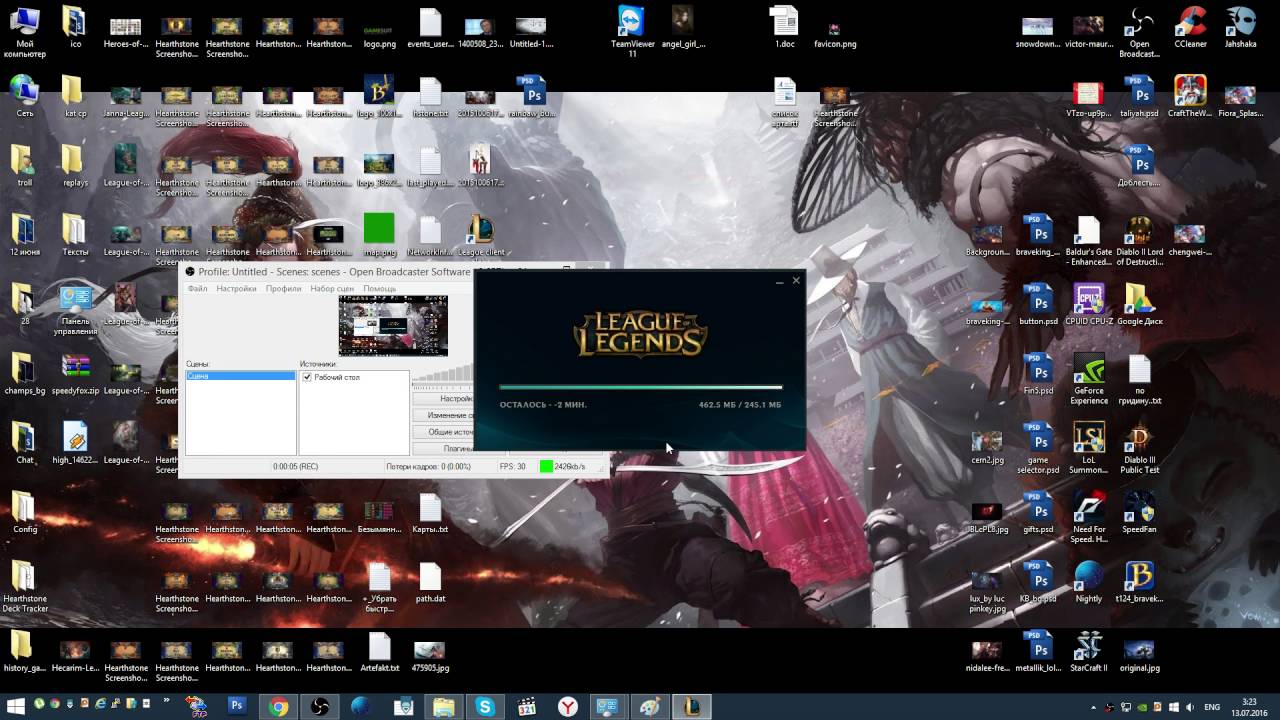Switch the ENG input language indicator
Viewport: 1280px width, 720px height.
[x=1212, y=707]
